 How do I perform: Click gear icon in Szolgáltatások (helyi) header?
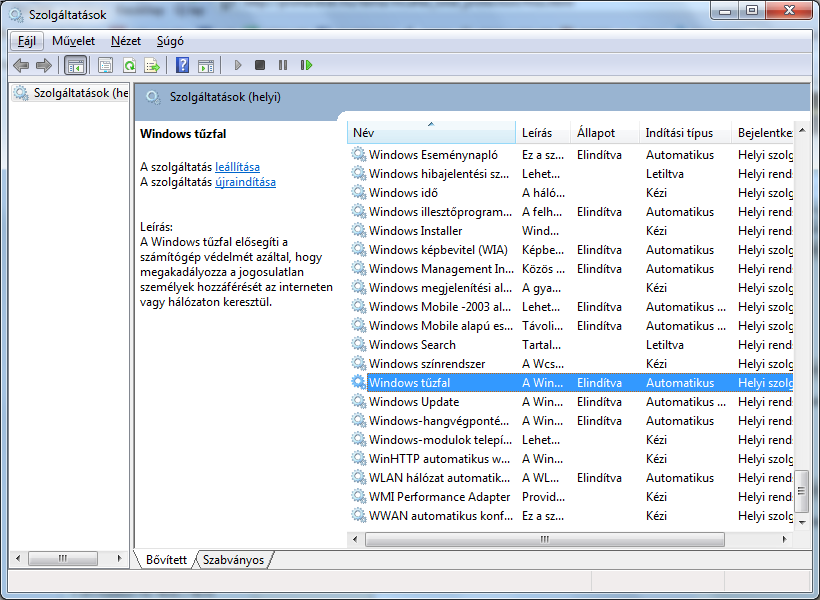pos(153,97)
